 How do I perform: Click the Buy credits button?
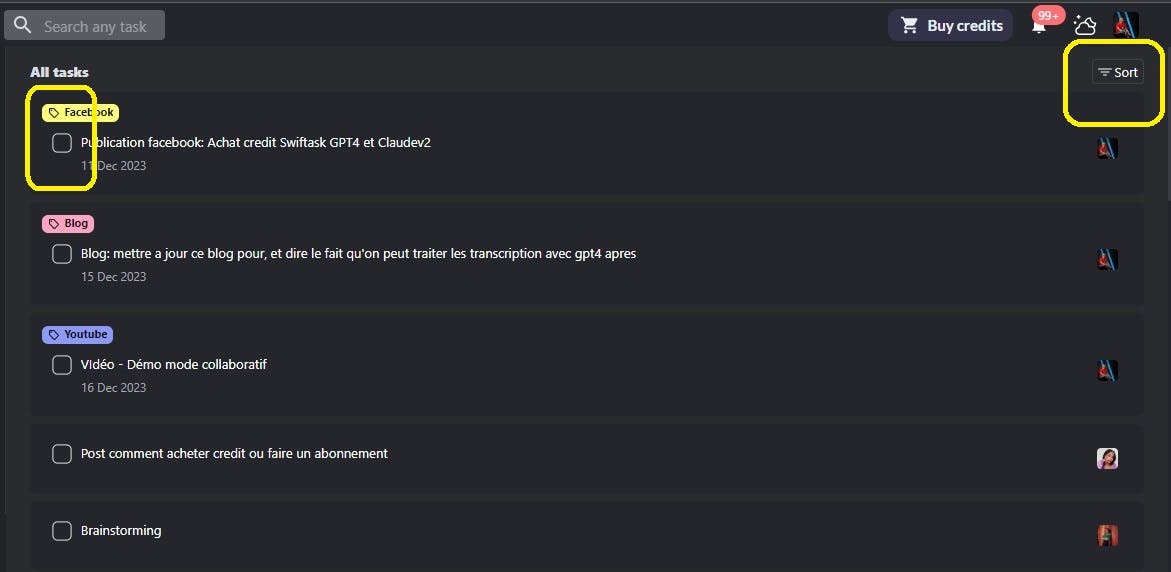[950, 26]
